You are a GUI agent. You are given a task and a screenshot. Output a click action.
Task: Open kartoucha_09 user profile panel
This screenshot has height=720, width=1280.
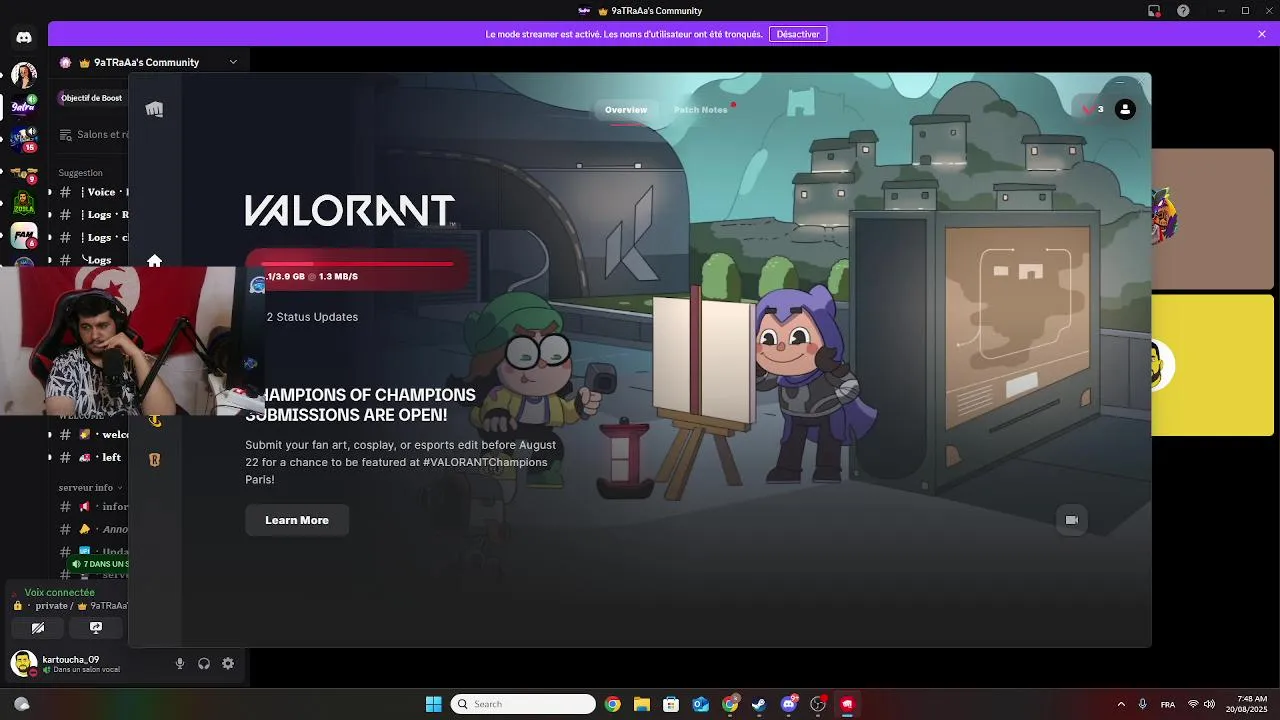click(x=68, y=663)
